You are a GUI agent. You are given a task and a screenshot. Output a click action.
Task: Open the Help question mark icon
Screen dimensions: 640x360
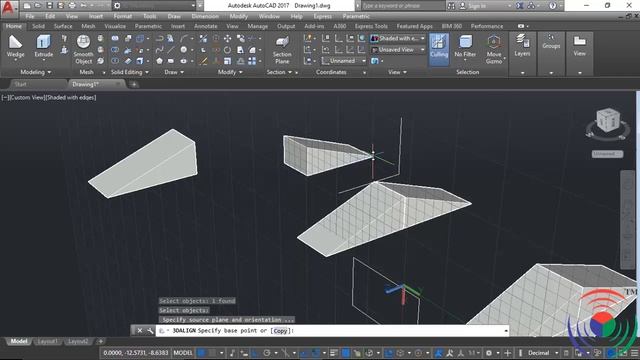coord(552,6)
